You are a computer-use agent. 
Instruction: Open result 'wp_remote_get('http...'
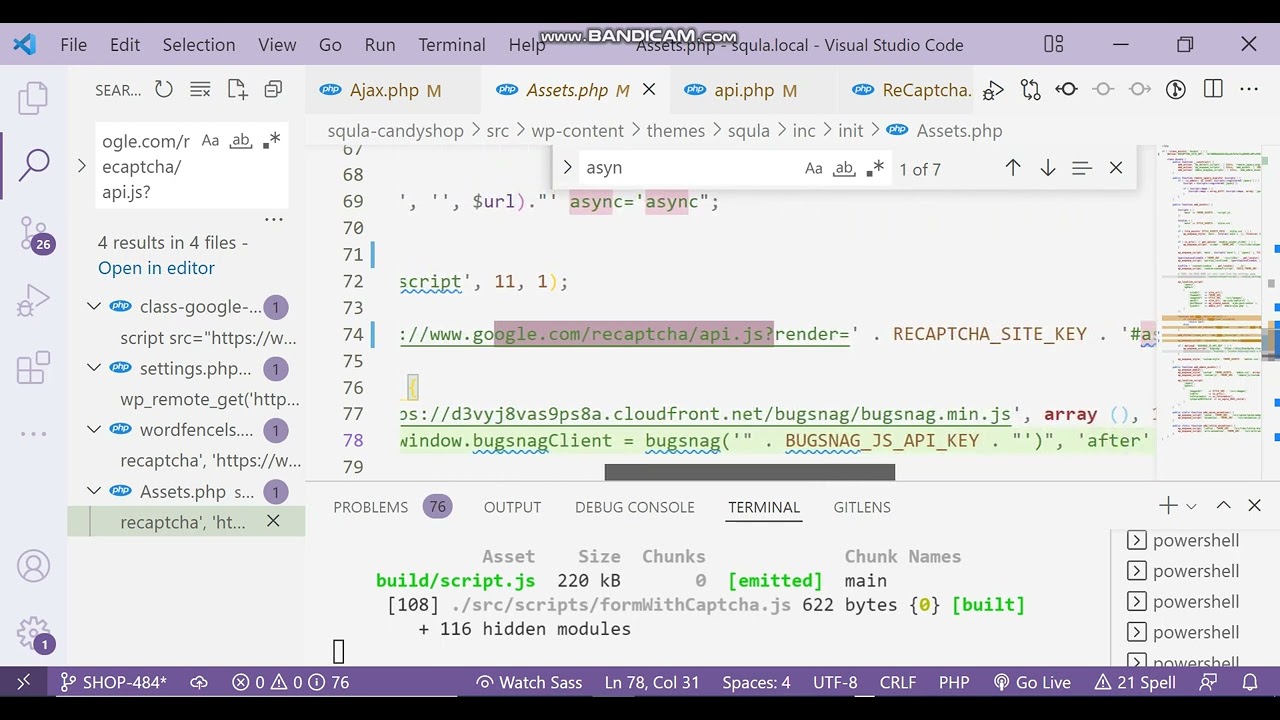point(210,399)
